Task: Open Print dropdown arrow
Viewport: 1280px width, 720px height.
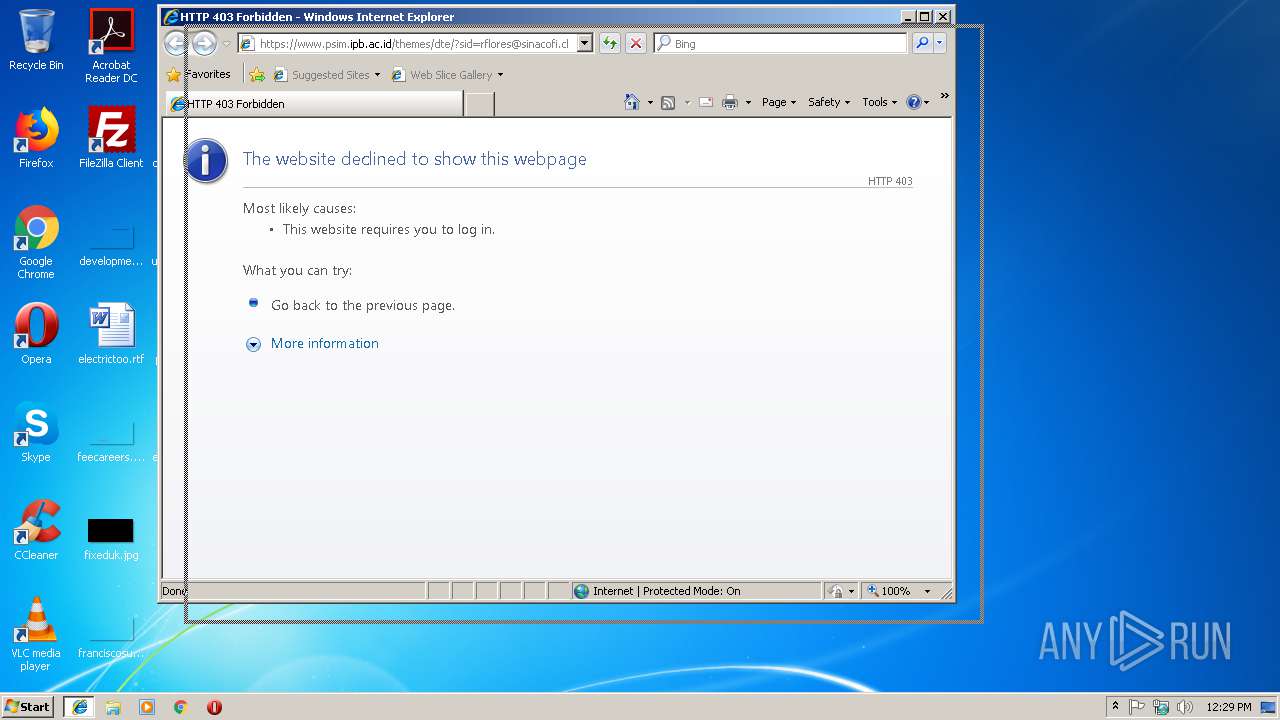Action: point(748,103)
